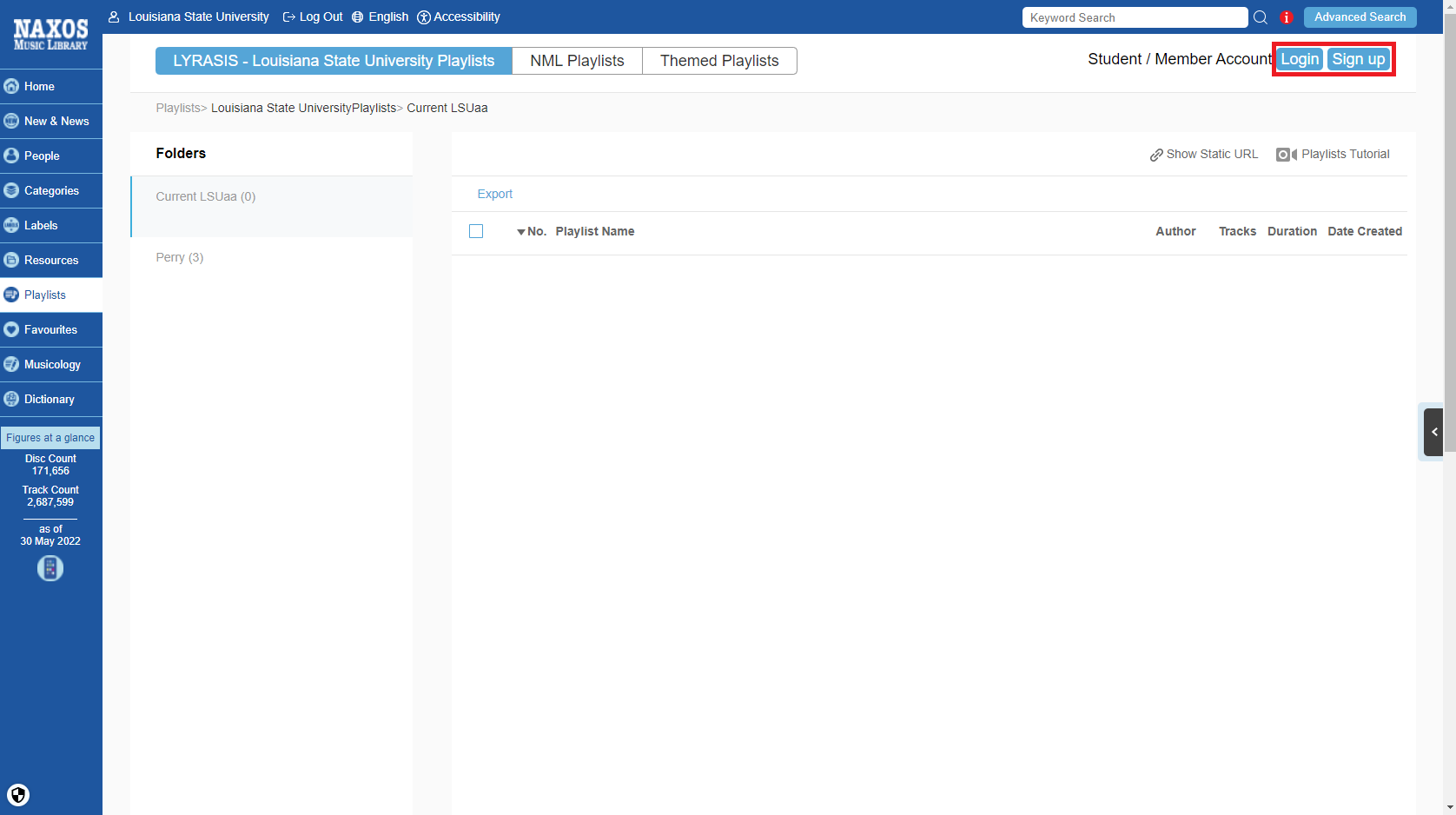Viewport: 1456px width, 815px height.
Task: Click the English language link
Action: 388,17
